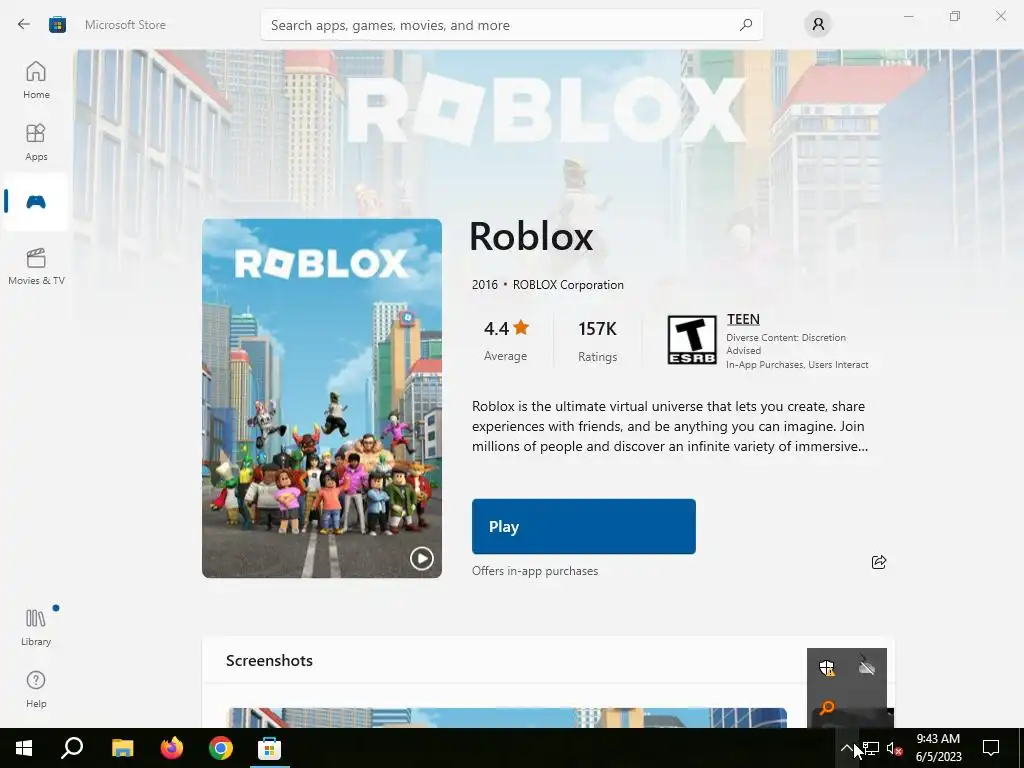
Task: Click the ESRB T rating badge
Action: 692,340
